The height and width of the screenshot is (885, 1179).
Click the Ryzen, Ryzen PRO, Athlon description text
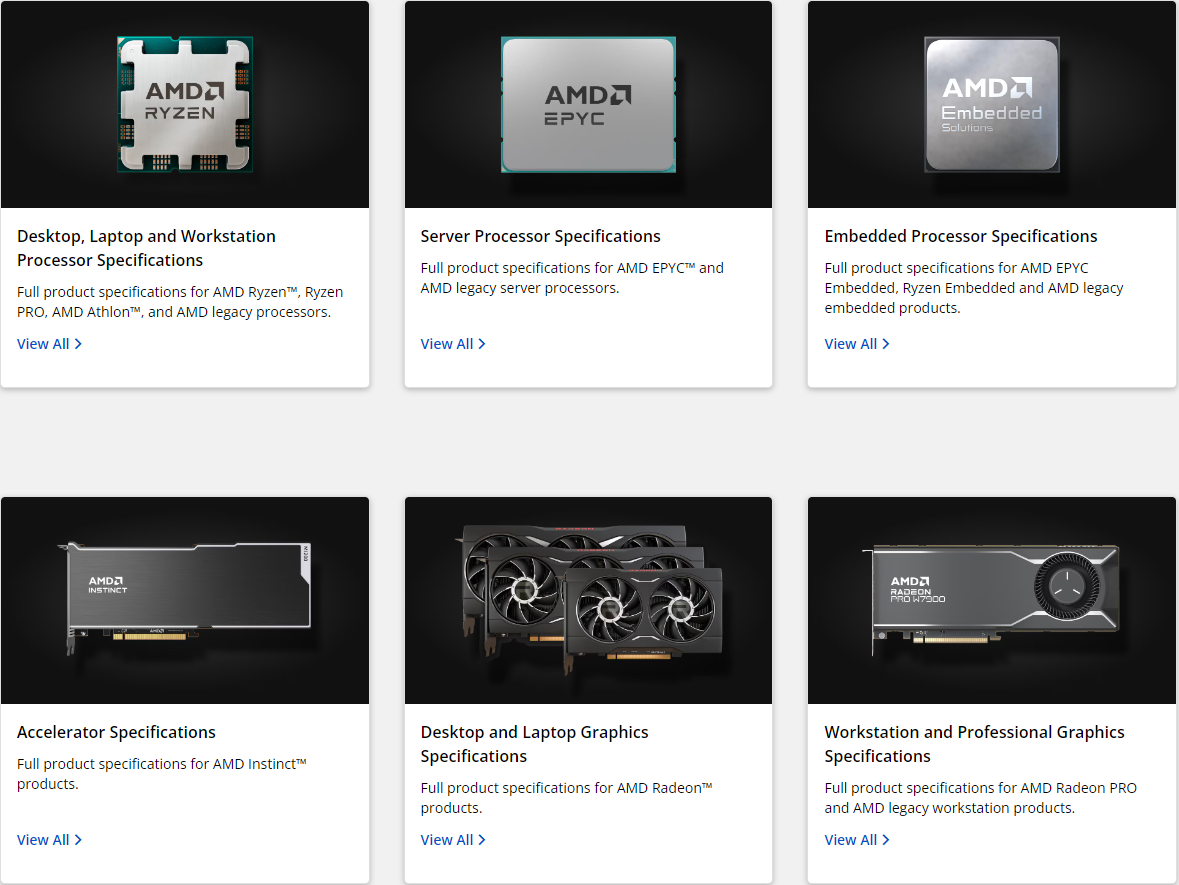[180, 302]
